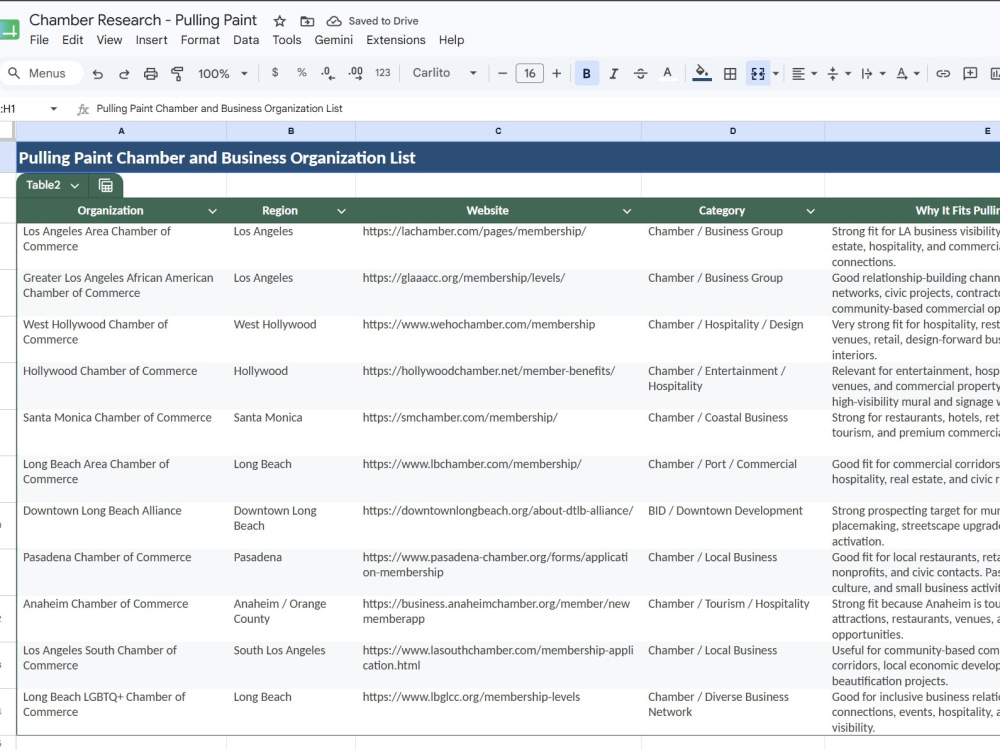
Task: Select column A header
Action: tap(121, 131)
